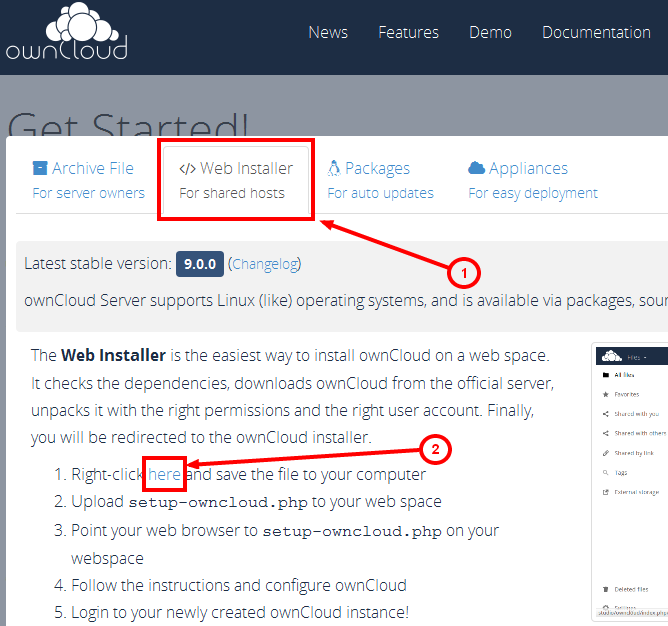Click 'All files' in the screenshot thumbnail
Viewport: 668px width, 626px height.
(x=624, y=375)
